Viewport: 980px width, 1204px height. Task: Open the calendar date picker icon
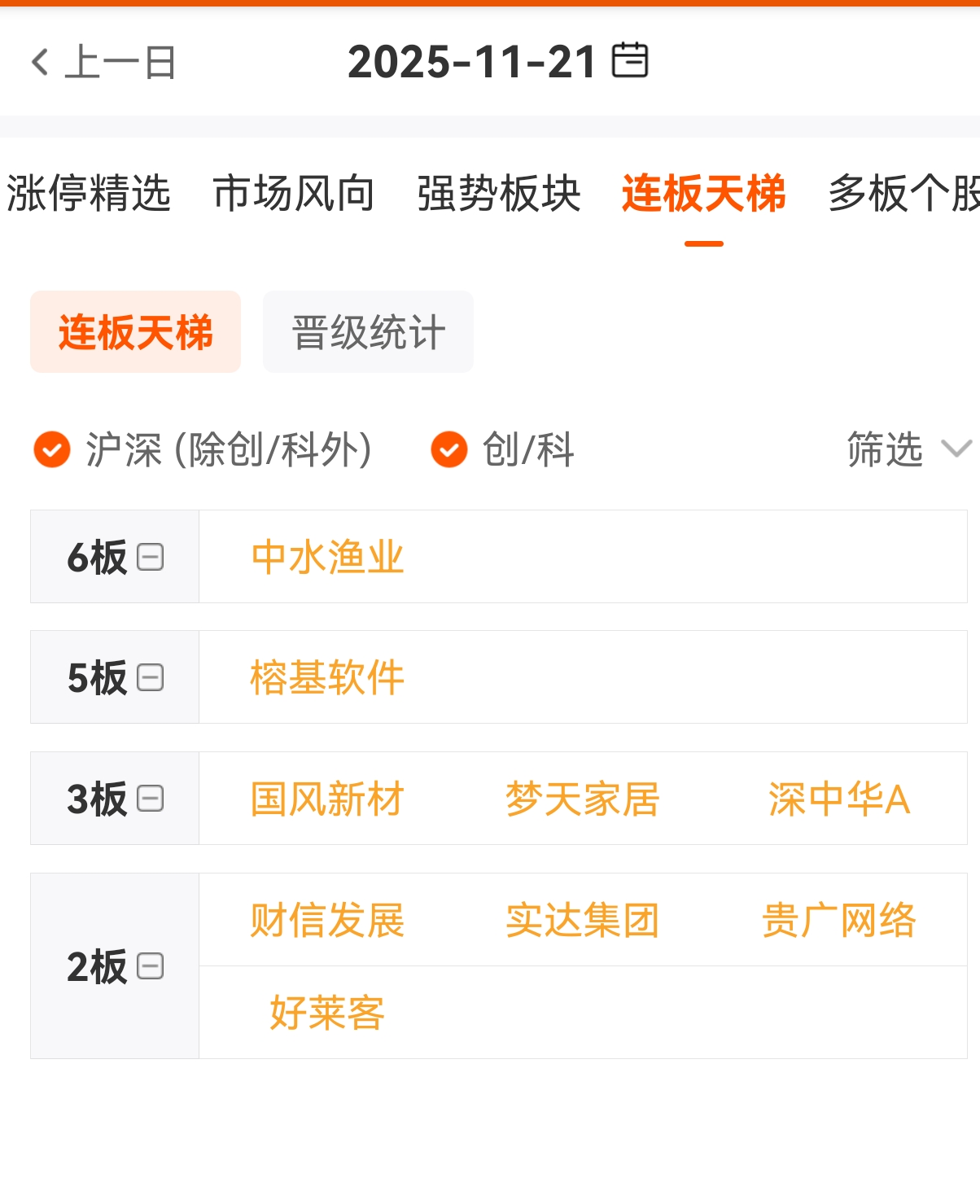pos(630,61)
